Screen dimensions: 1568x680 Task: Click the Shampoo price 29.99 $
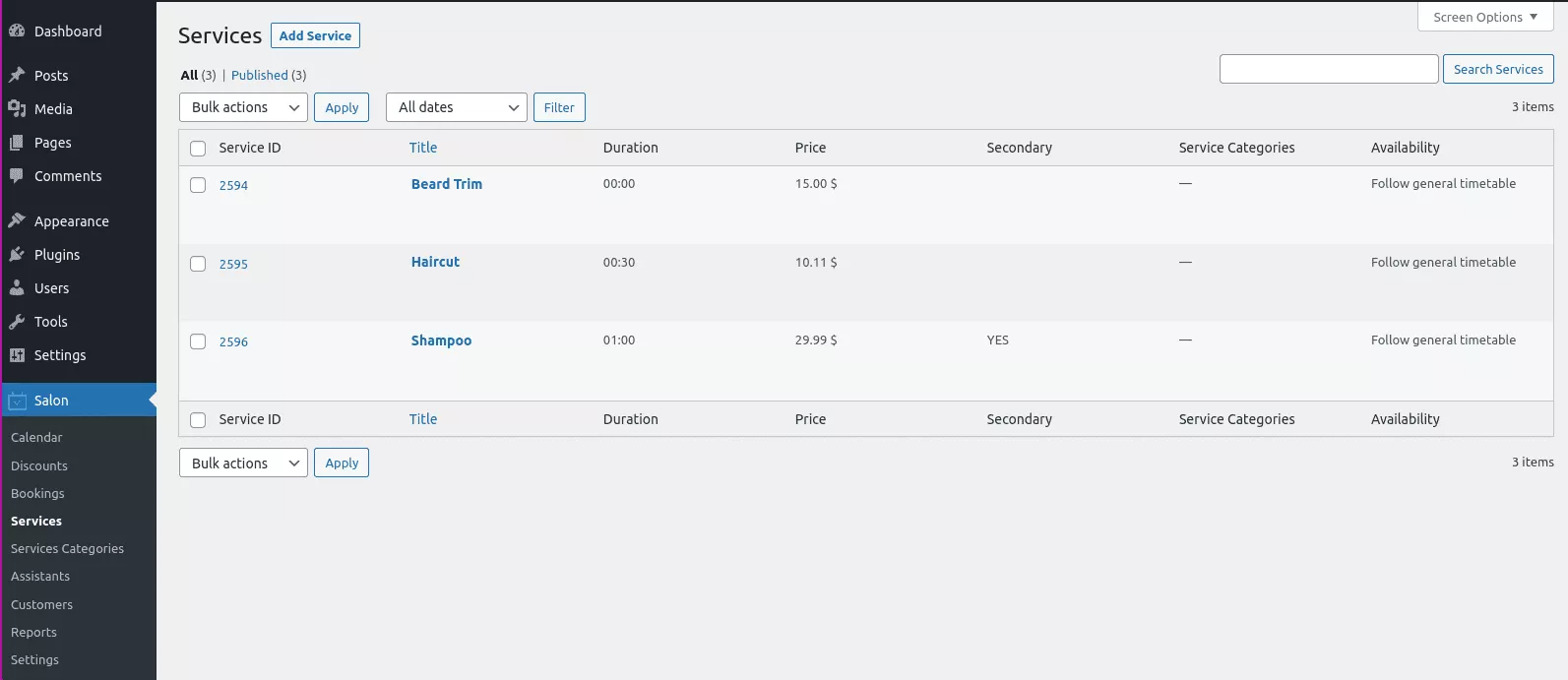pyautogui.click(x=816, y=340)
